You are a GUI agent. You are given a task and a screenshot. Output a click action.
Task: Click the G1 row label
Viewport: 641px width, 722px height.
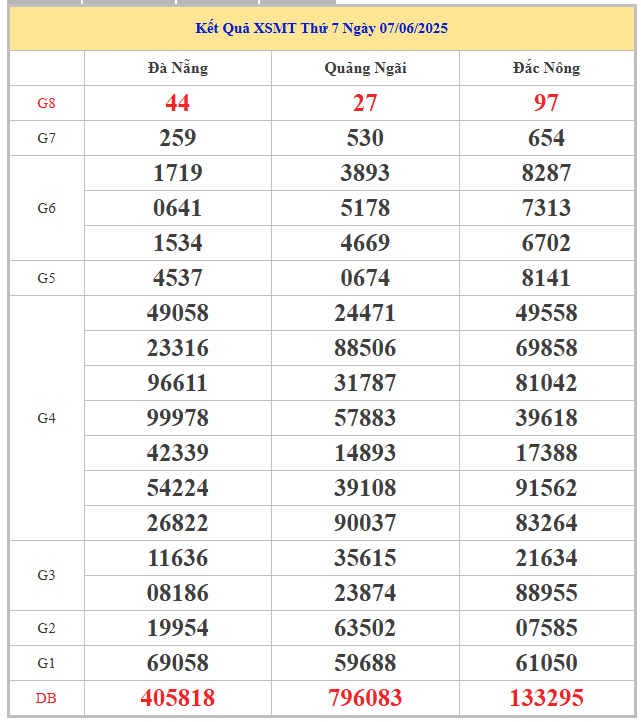(x=47, y=663)
